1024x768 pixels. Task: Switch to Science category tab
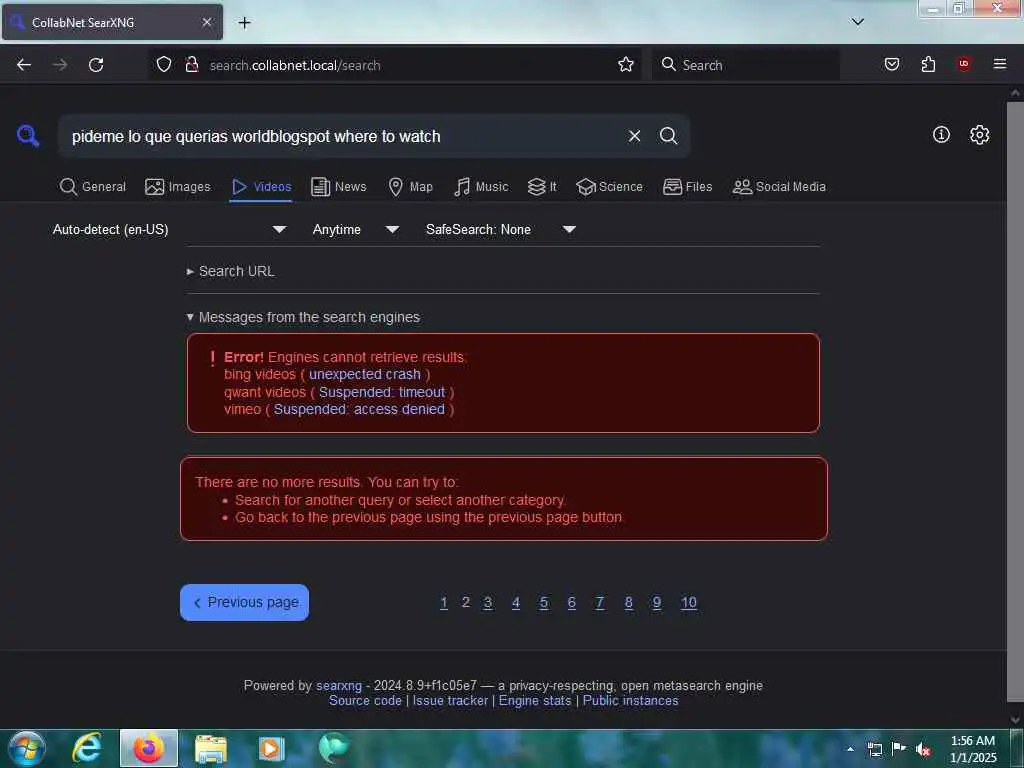[609, 187]
